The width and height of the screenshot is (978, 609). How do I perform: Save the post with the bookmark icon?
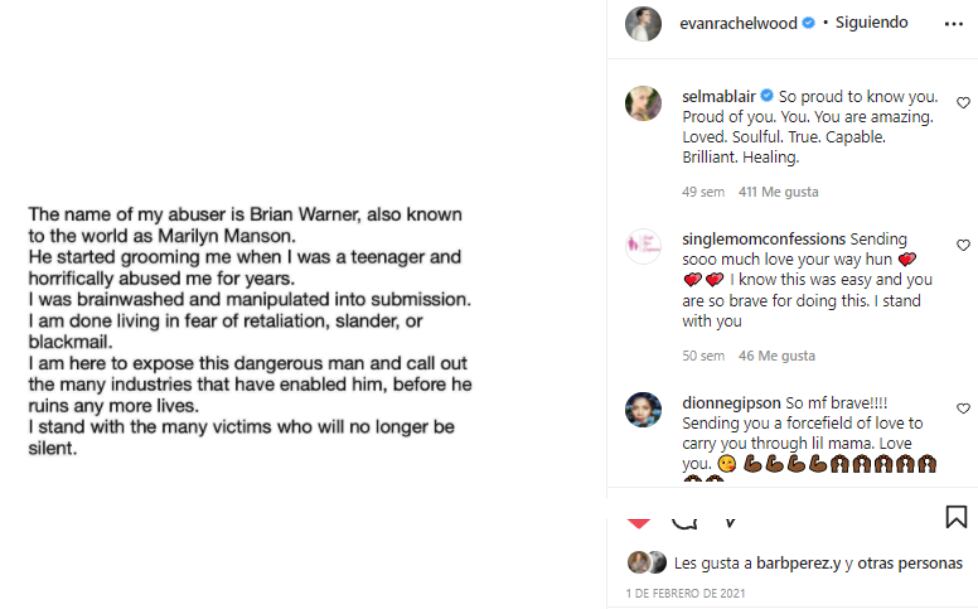pyautogui.click(x=956, y=517)
